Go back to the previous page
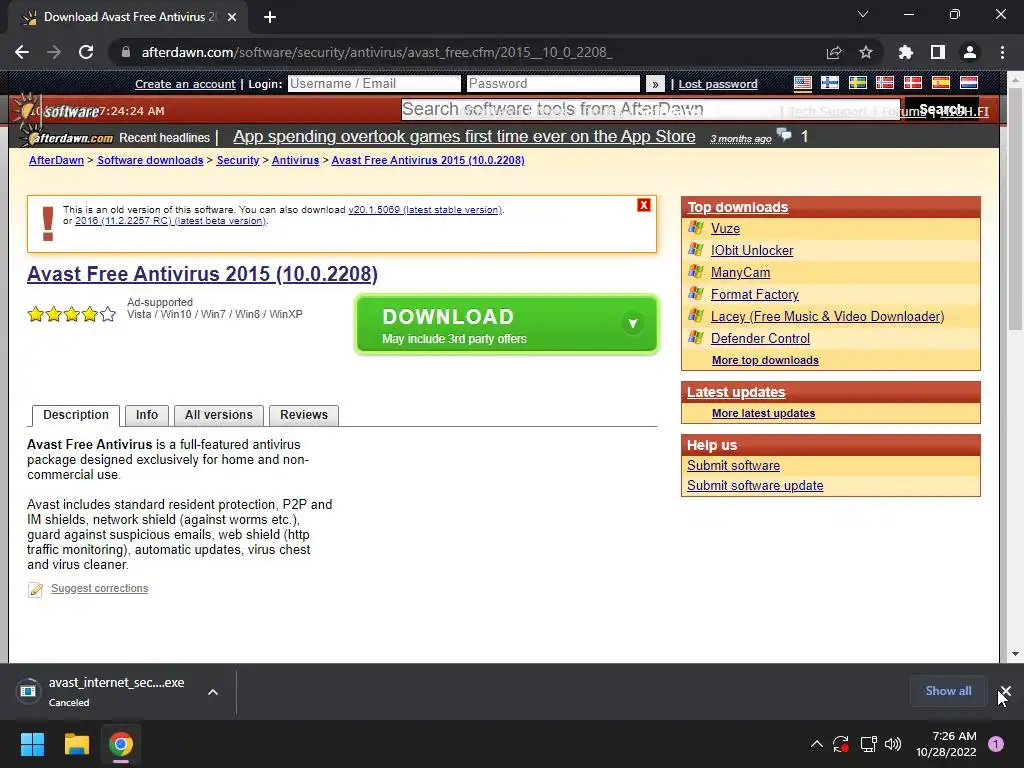 [x=22, y=52]
